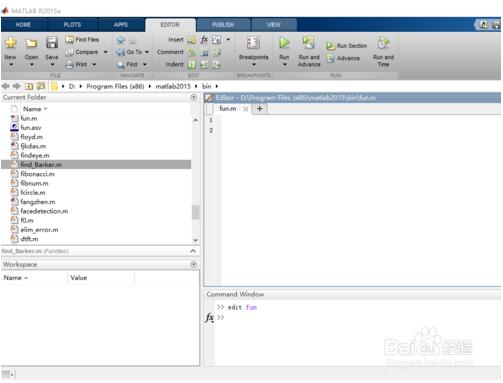Click bin in the folder path
Image resolution: width=503 pixels, height=383 pixels.
click(207, 86)
